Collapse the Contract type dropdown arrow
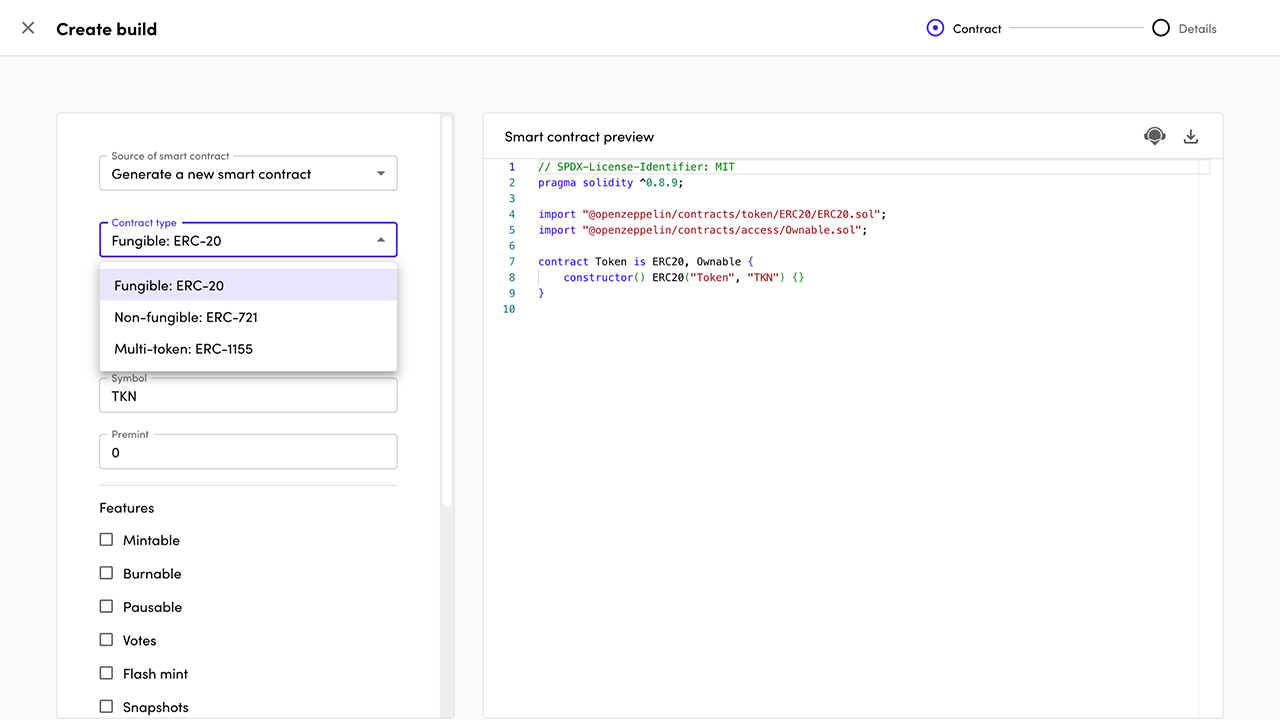 [x=380, y=240]
